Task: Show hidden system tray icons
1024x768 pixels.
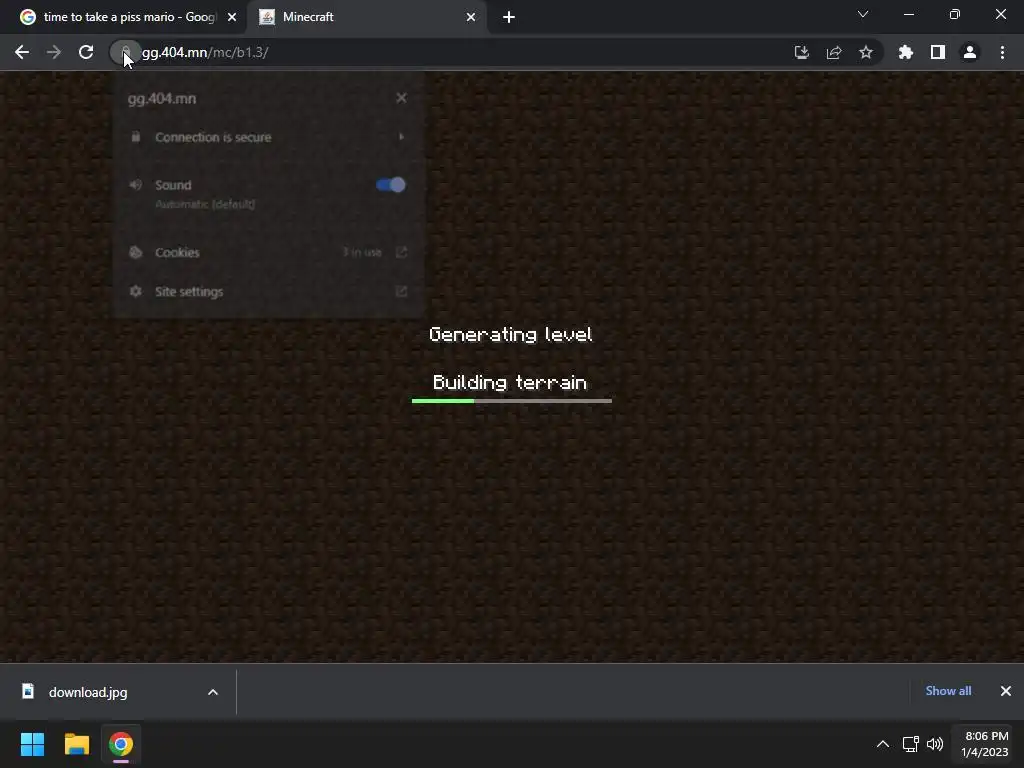Action: tap(882, 744)
